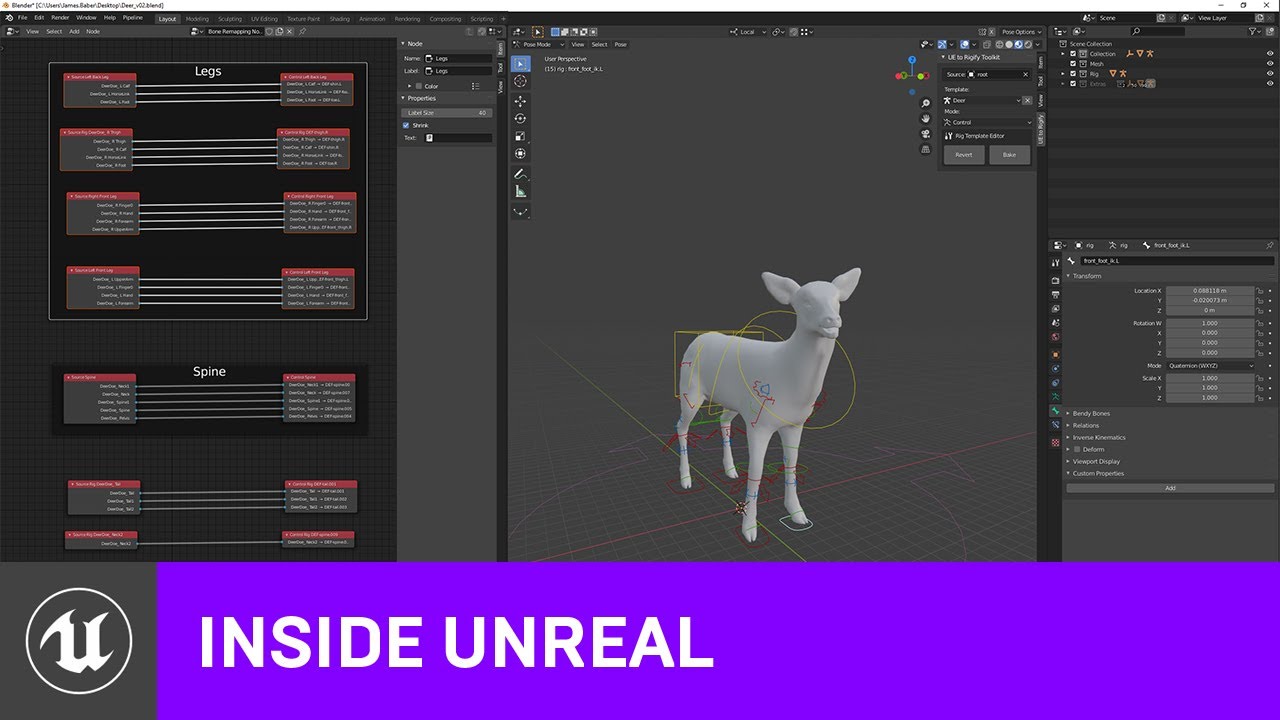Open node editor Node menu
Screen dimensions: 1280x720
(x=93, y=31)
